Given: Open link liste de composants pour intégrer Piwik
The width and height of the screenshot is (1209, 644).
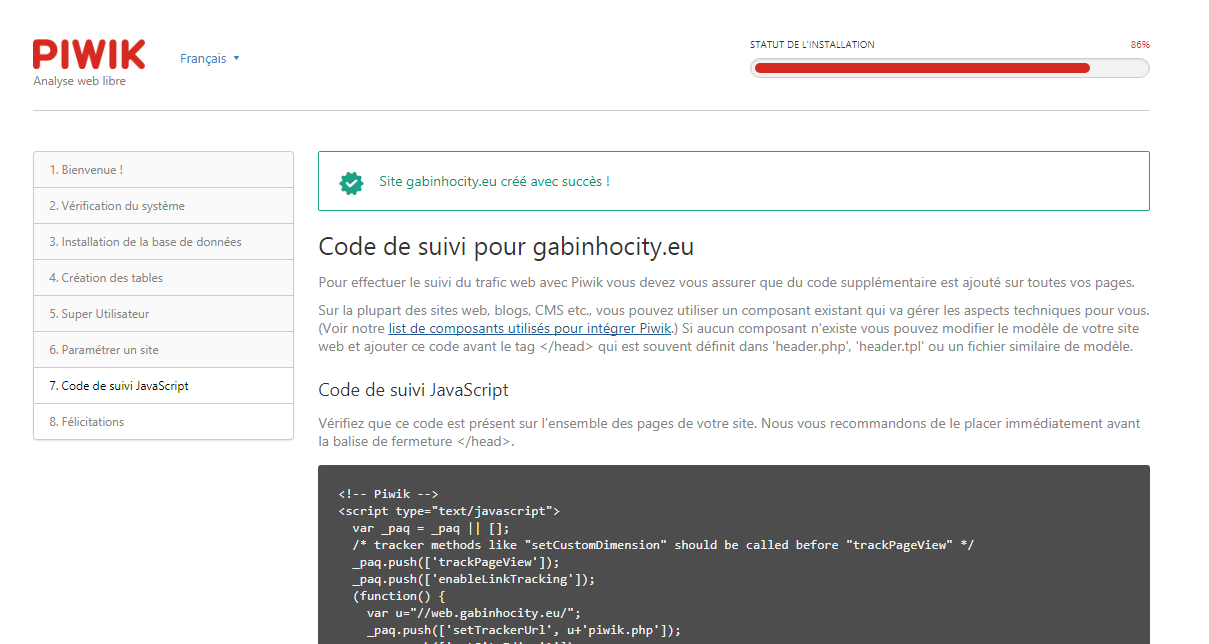Looking at the screenshot, I should point(530,328).
